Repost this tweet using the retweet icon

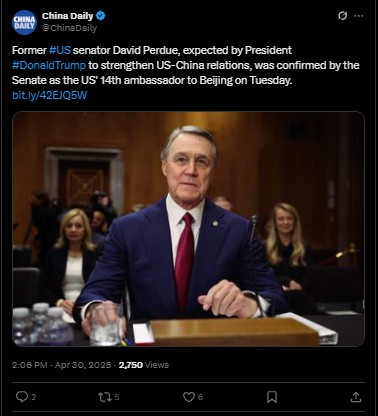tap(104, 397)
